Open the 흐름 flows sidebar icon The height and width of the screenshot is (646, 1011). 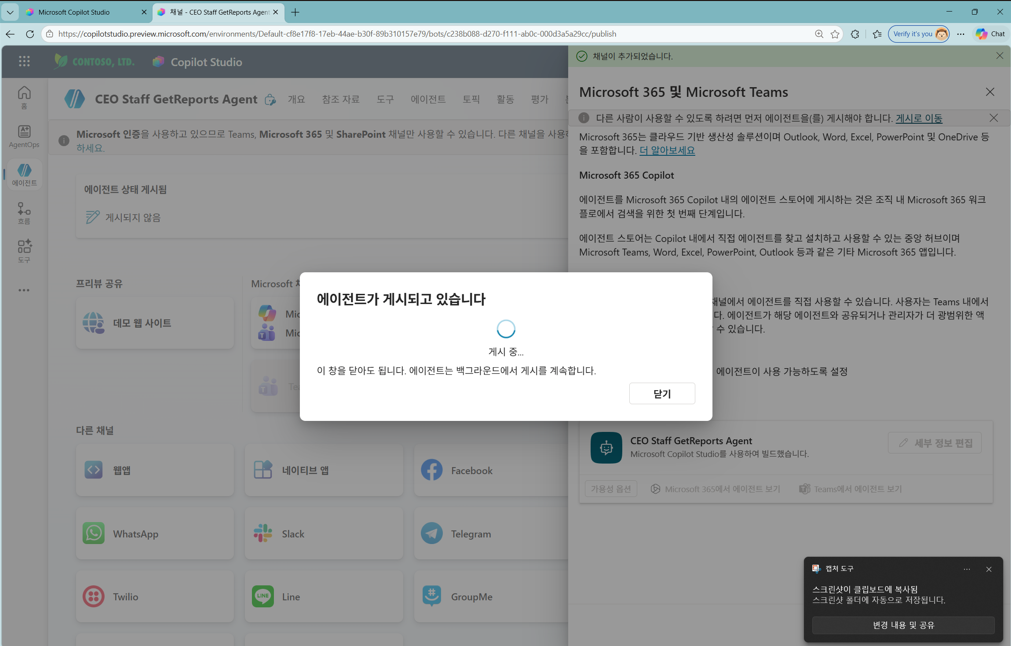coord(24,213)
